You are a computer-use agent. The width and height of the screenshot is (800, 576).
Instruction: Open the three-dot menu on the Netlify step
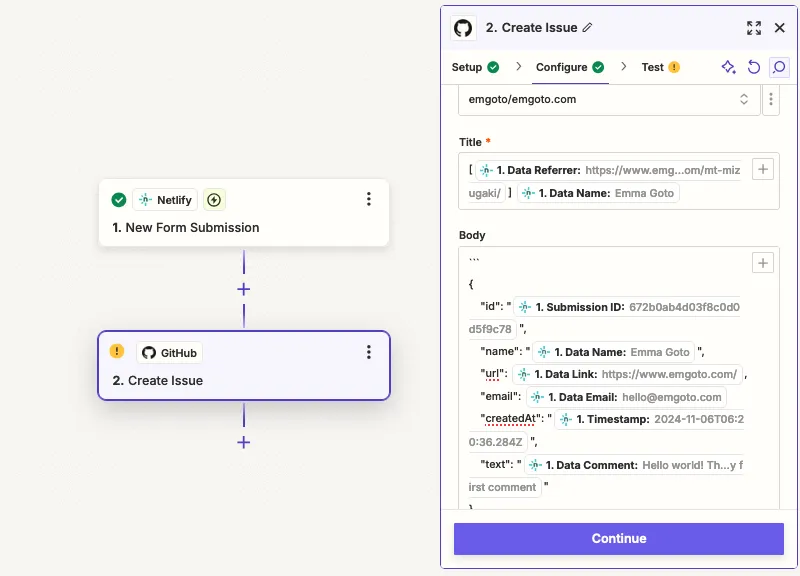[x=368, y=199]
